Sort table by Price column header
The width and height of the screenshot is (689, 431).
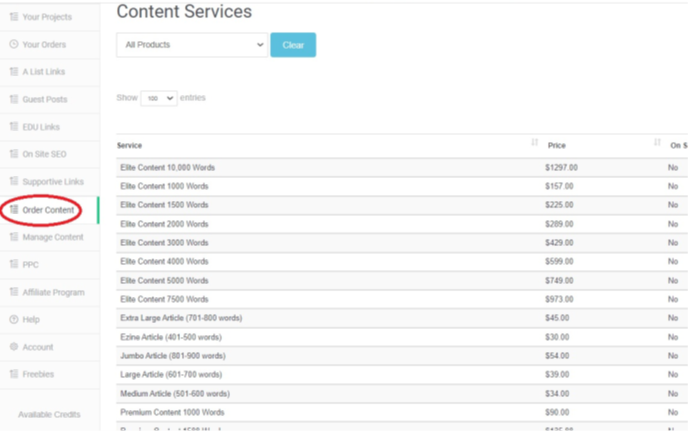point(557,145)
